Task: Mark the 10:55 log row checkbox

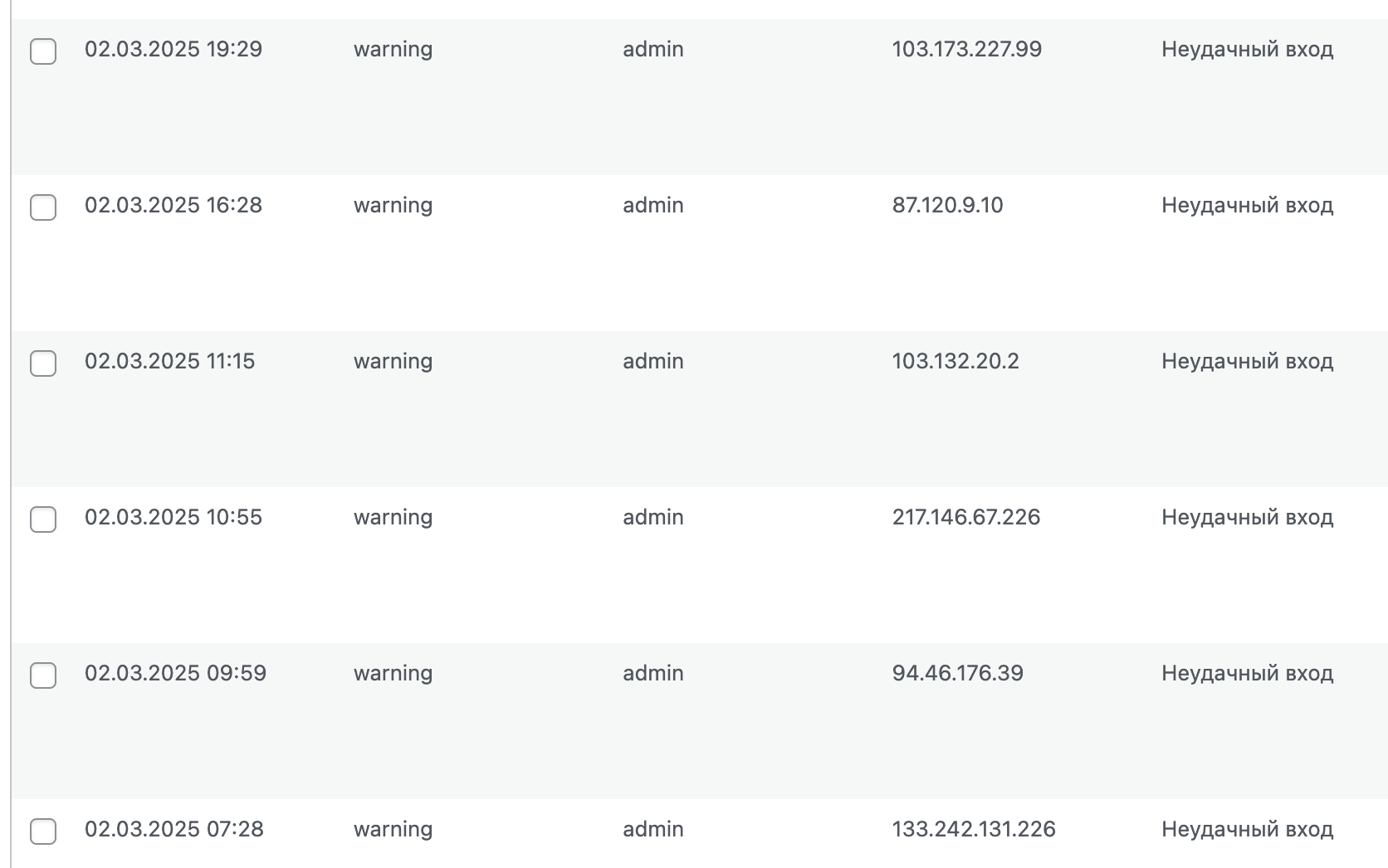Action: pyautogui.click(x=43, y=519)
